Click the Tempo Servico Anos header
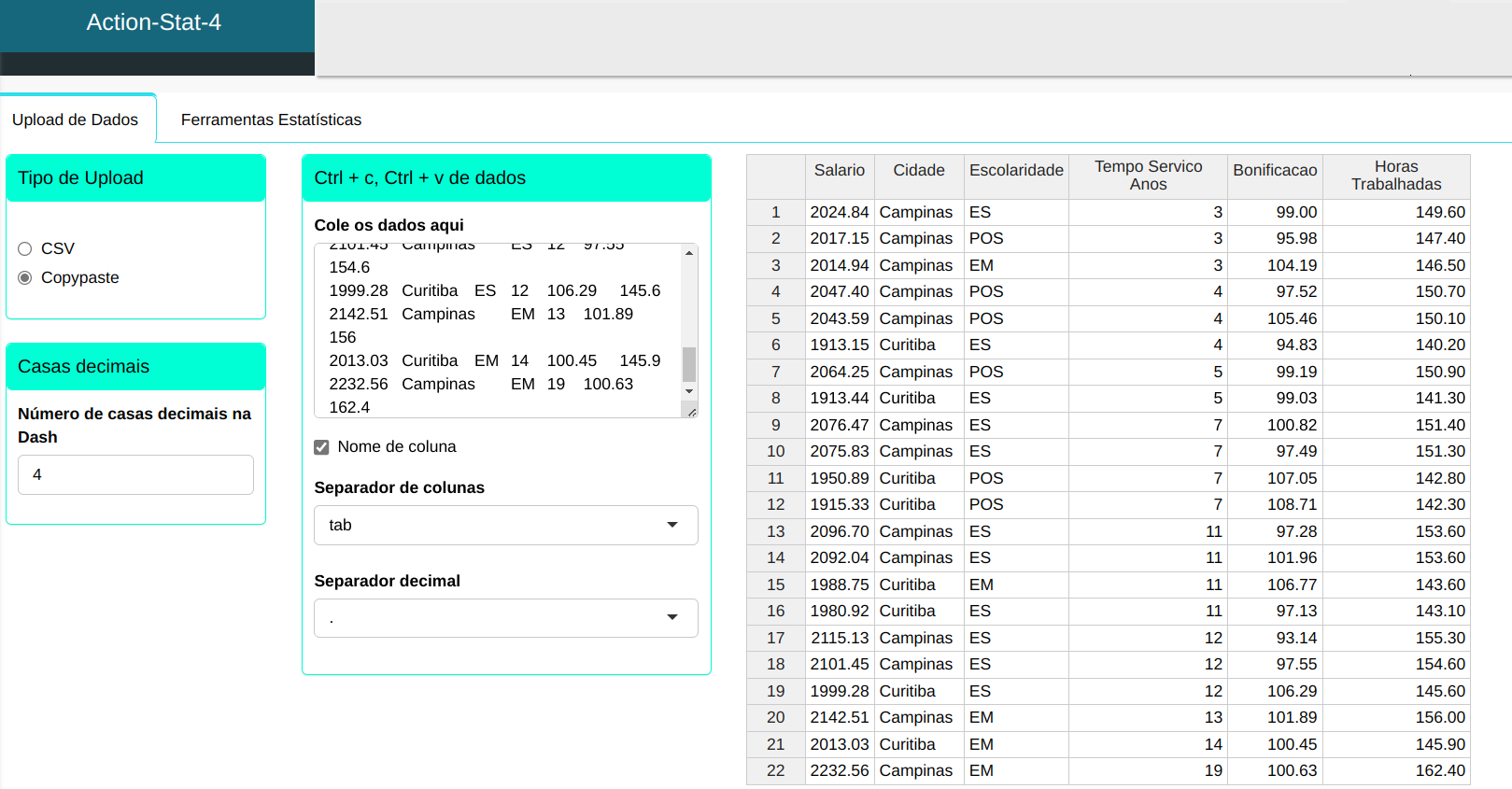Viewport: 1512px width, 789px height. point(1148,176)
